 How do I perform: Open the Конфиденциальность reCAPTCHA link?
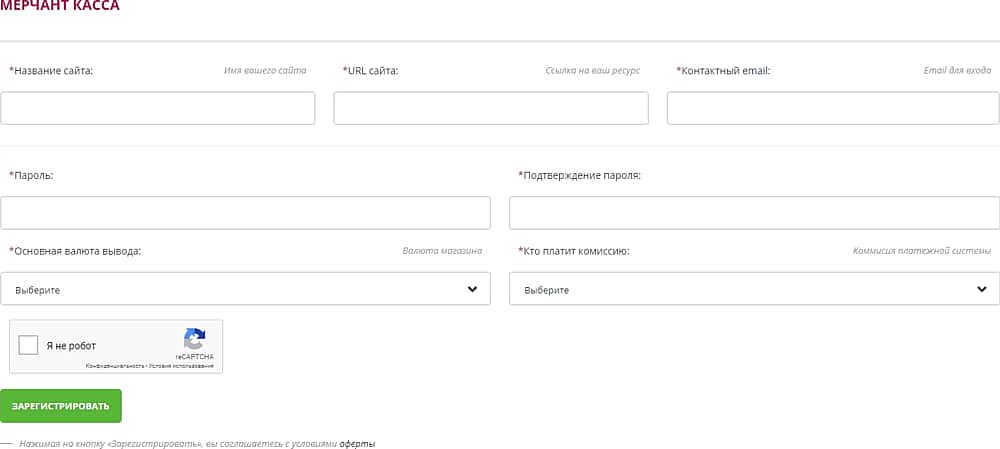[115, 366]
